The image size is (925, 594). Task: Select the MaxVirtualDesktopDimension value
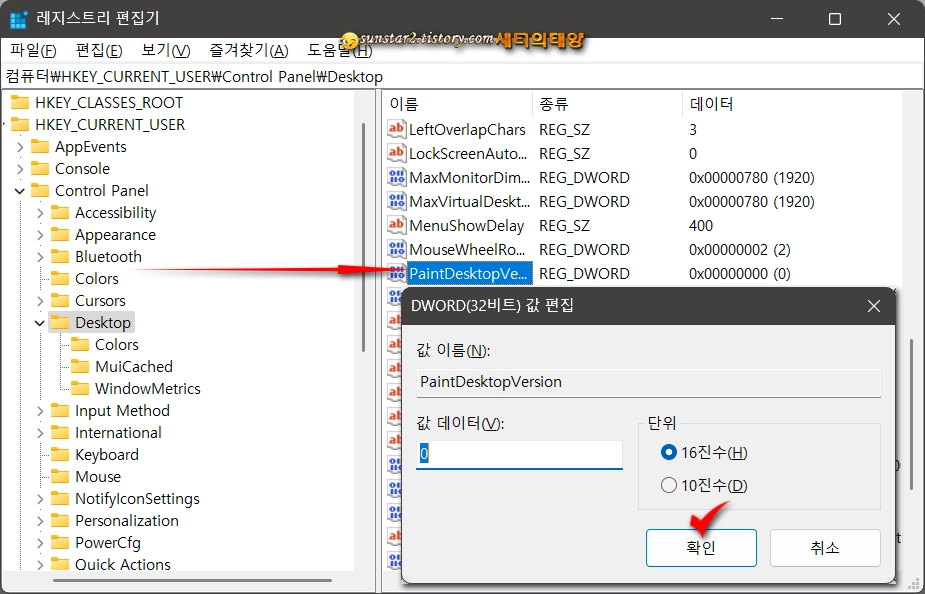point(457,201)
